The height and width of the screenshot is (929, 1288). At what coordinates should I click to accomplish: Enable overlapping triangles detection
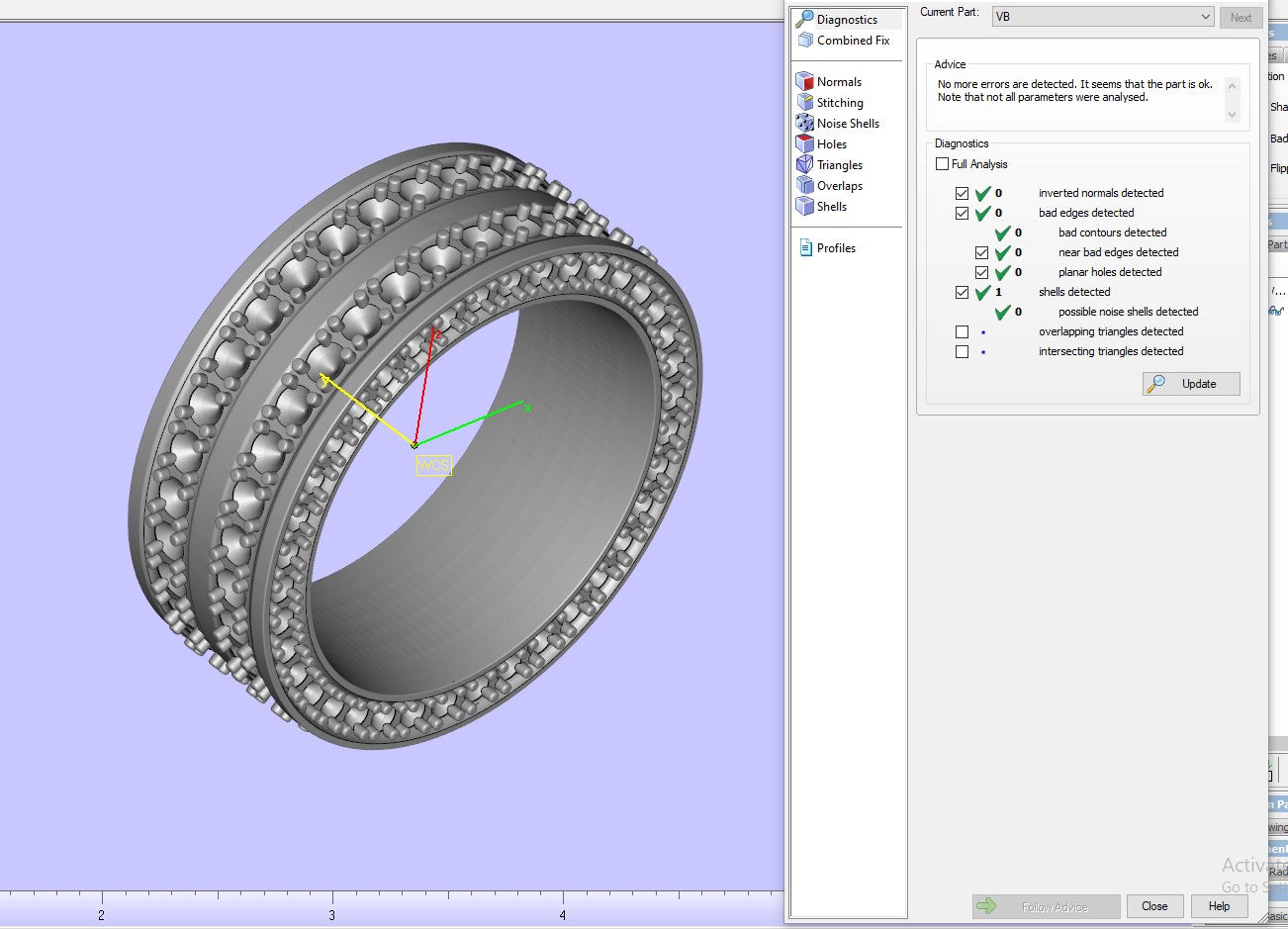pyautogui.click(x=962, y=331)
